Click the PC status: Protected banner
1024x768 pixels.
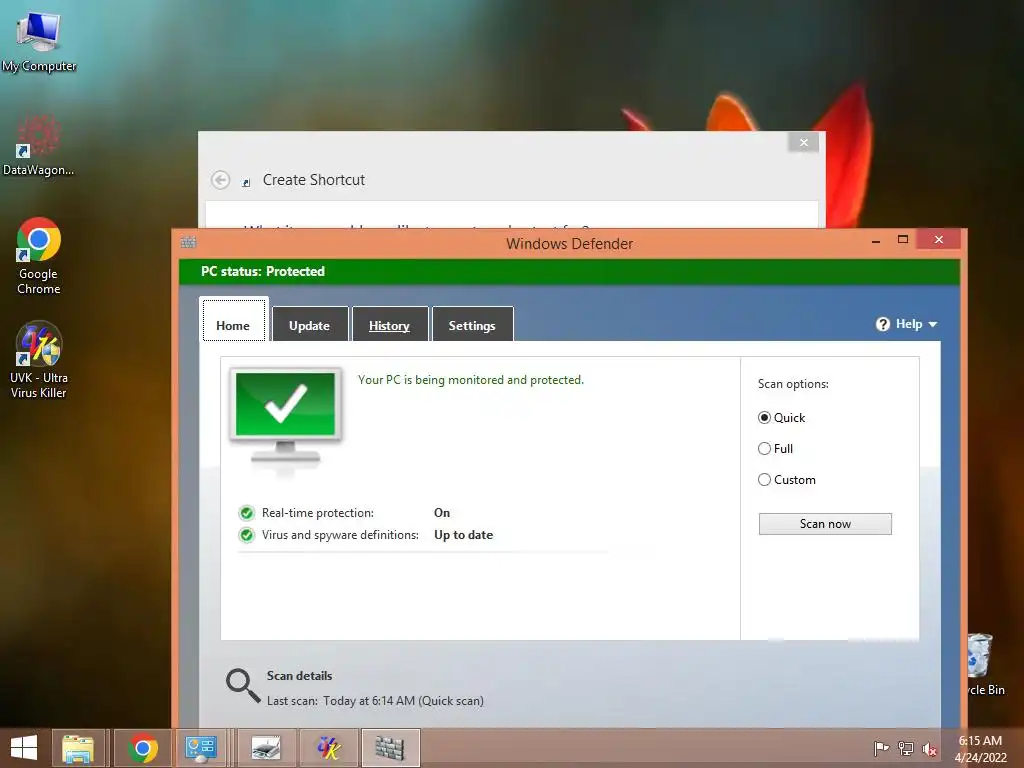pos(569,272)
